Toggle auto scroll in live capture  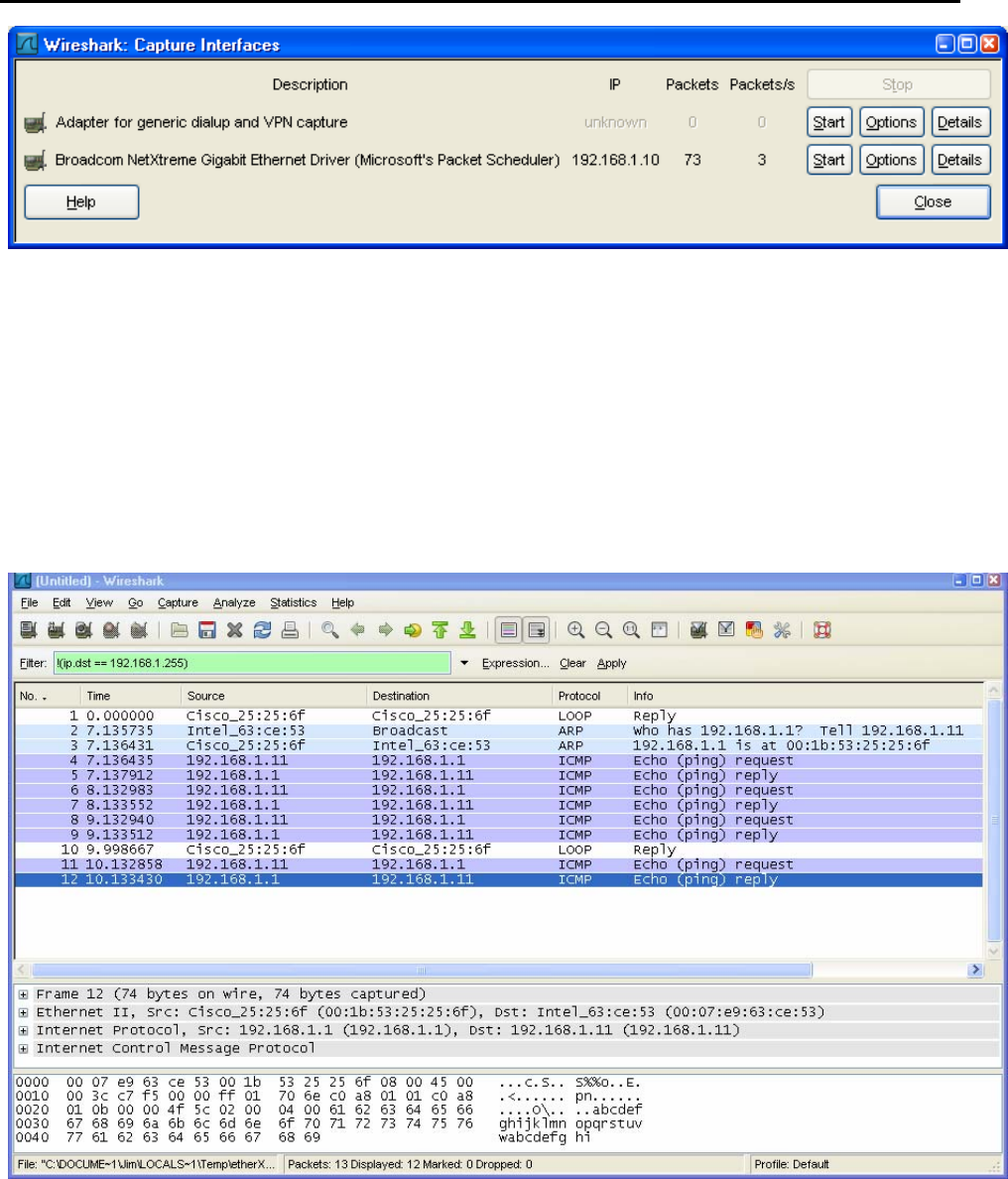coord(537,630)
